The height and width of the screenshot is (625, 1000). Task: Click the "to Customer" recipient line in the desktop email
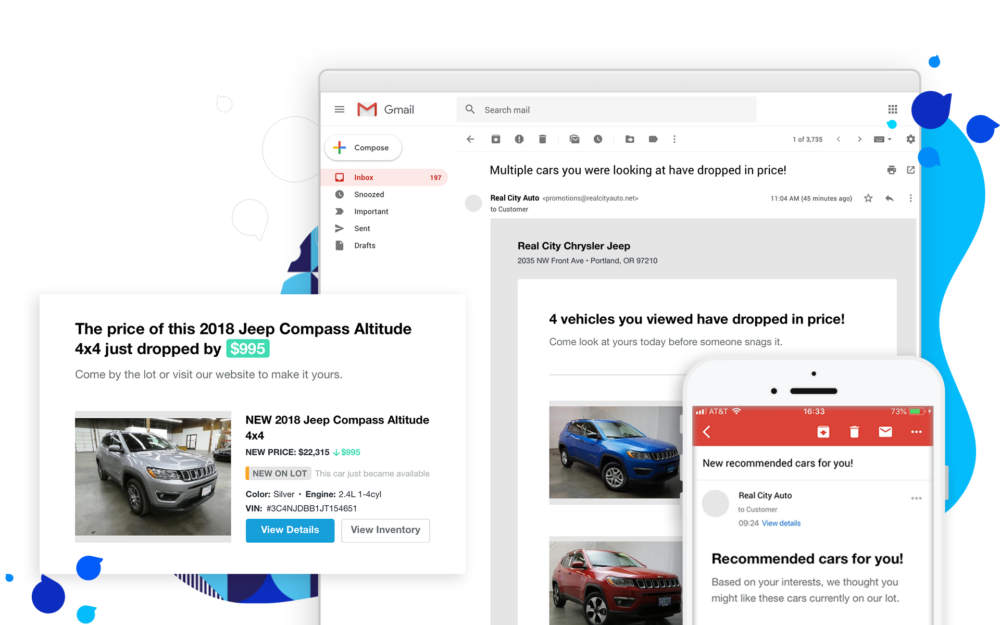pyautogui.click(x=509, y=209)
